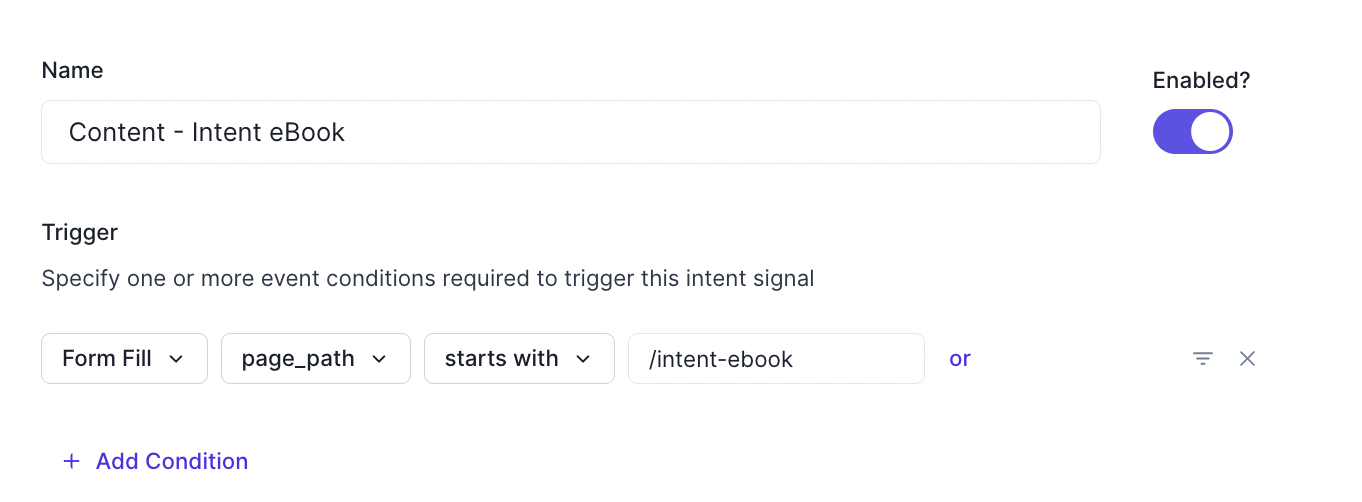
Task: Open the Form Fill event type dropdown
Action: (x=124, y=358)
